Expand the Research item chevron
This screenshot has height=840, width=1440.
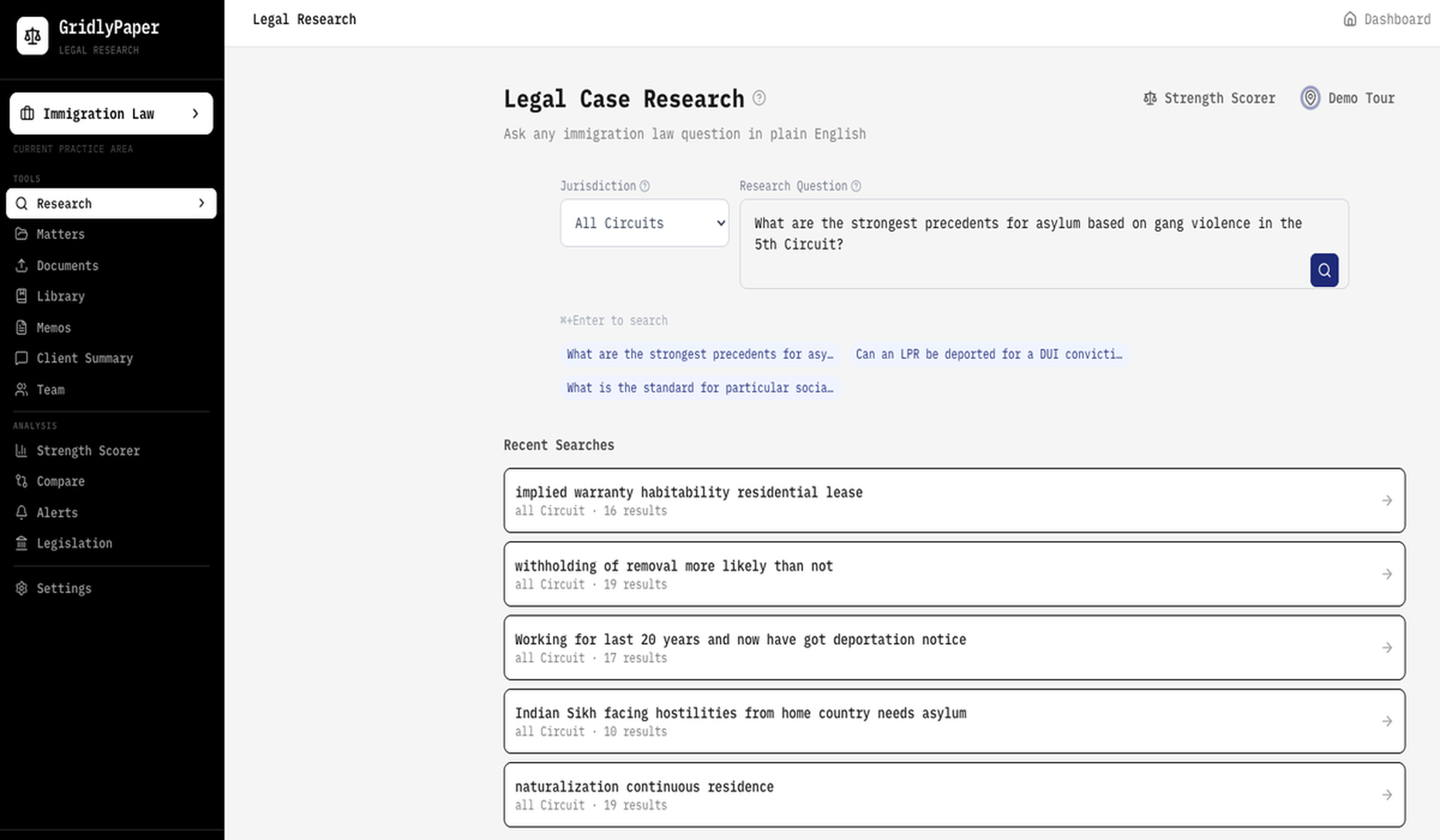tap(202, 203)
